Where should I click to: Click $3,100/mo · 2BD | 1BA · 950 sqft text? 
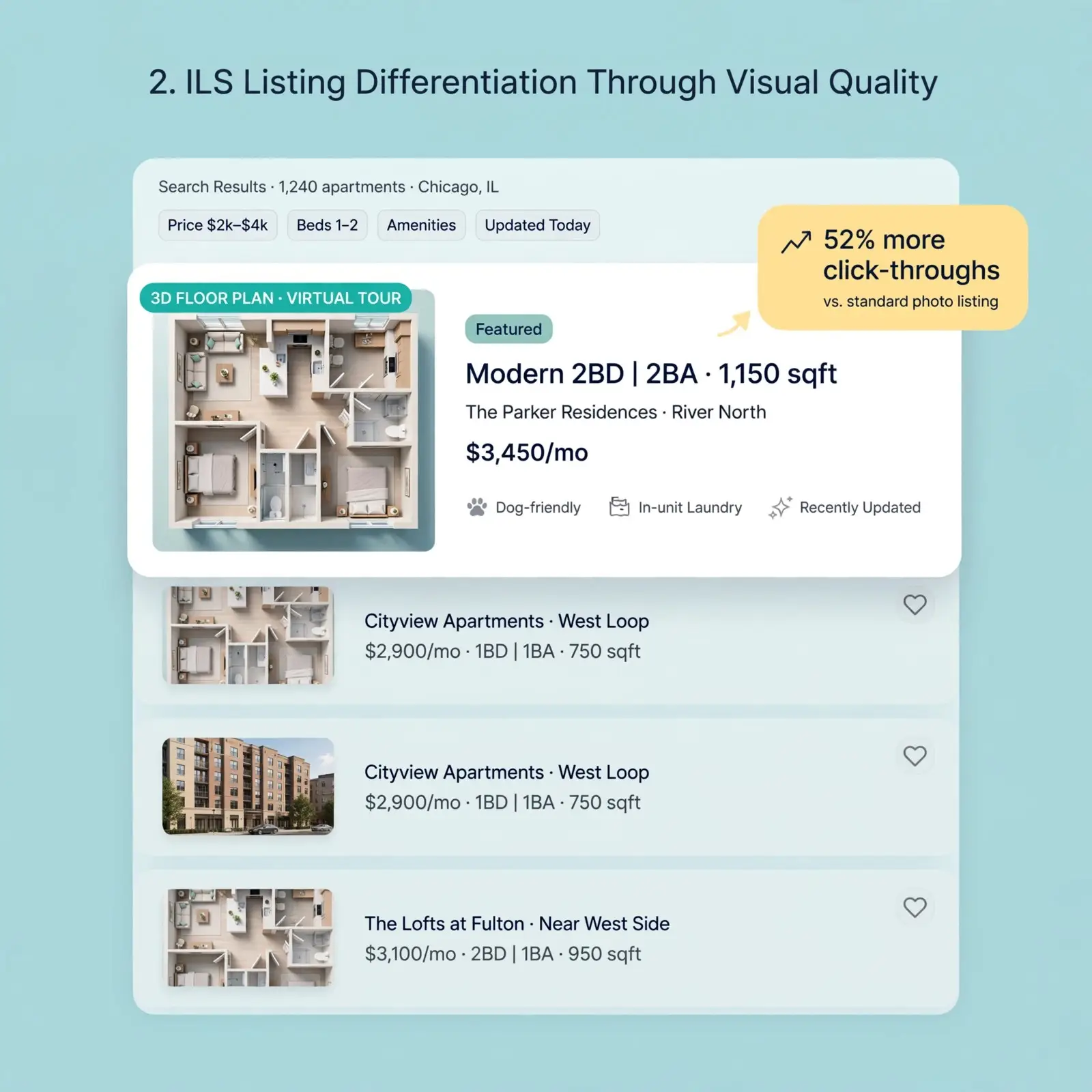(x=502, y=953)
